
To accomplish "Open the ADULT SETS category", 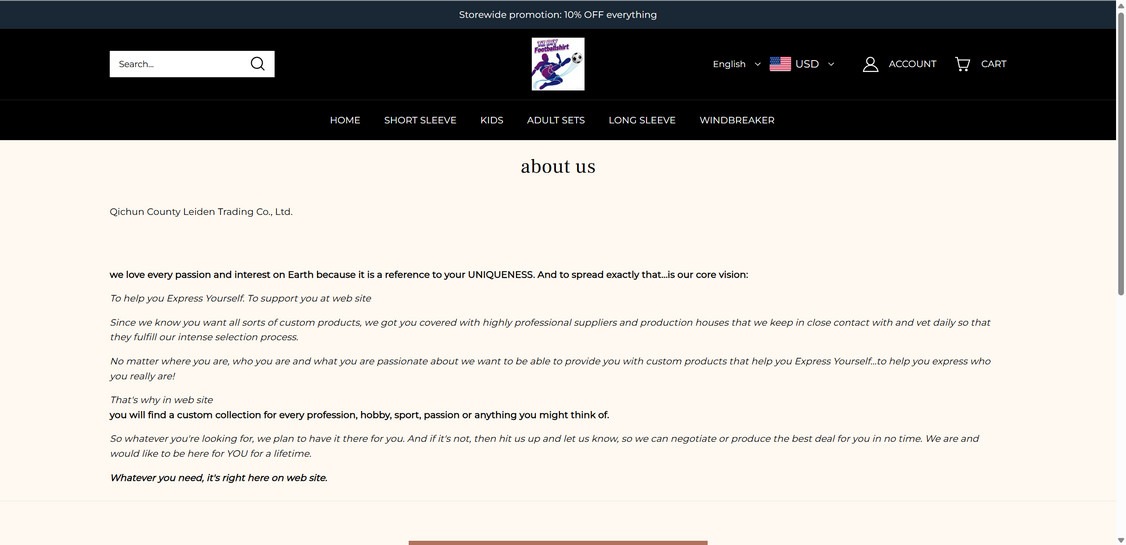I will [x=556, y=120].
